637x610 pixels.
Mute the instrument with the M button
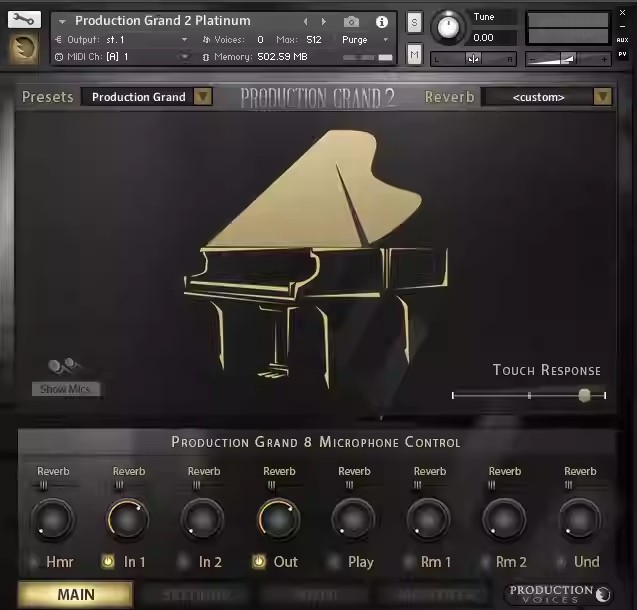click(x=415, y=54)
